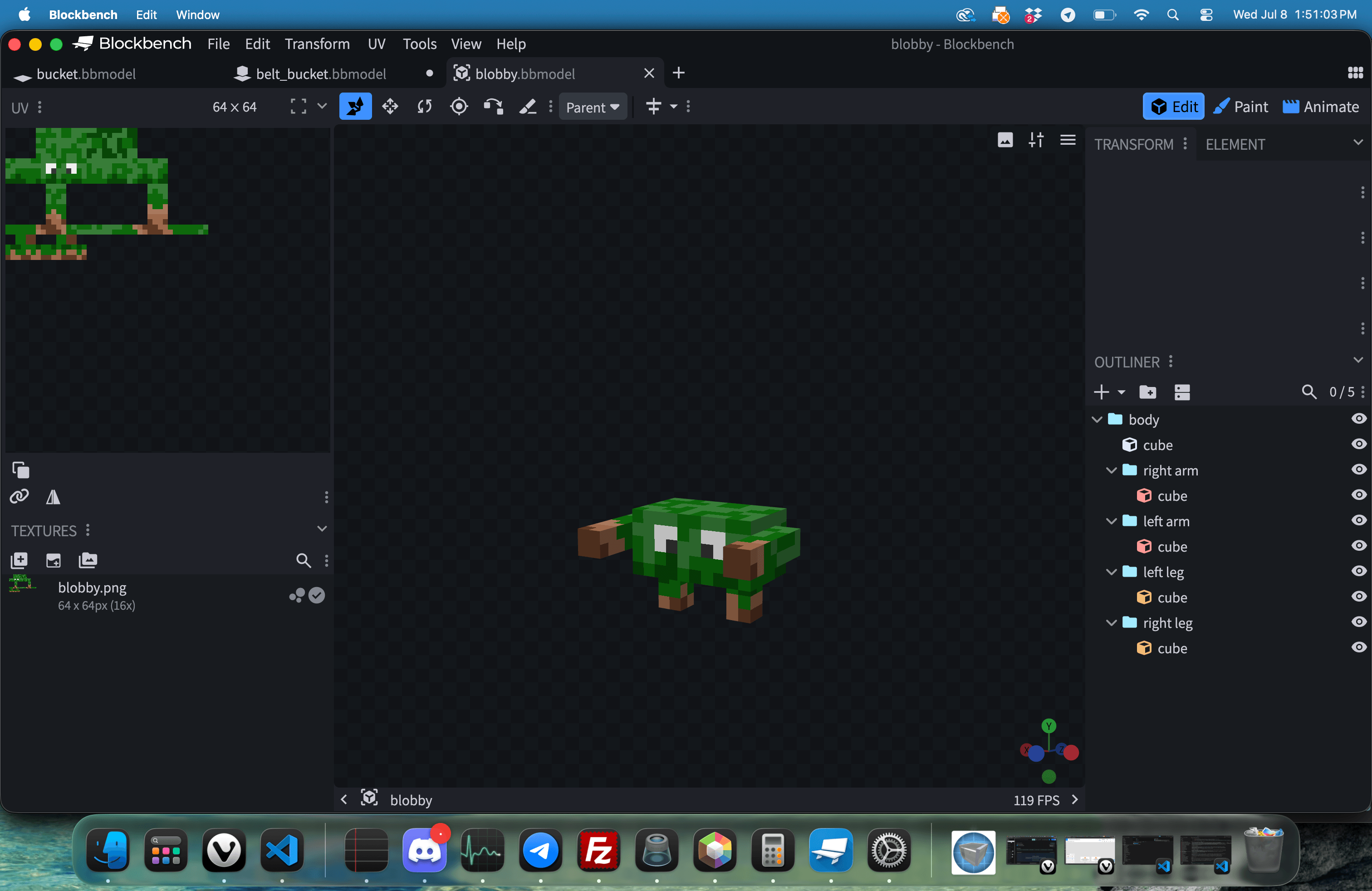Collapse the right leg group

click(1112, 622)
